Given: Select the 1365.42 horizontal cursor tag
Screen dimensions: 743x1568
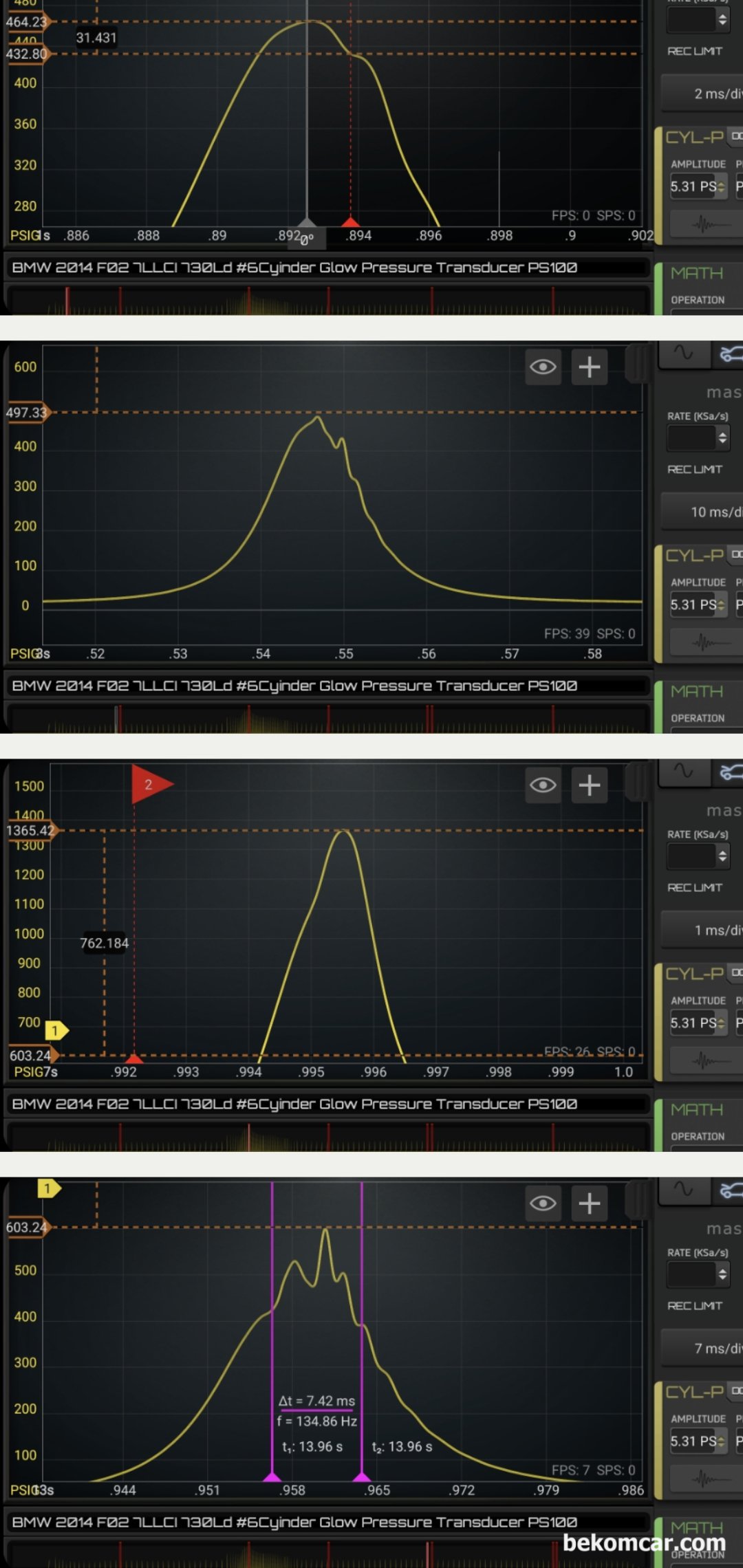Looking at the screenshot, I should (x=31, y=831).
